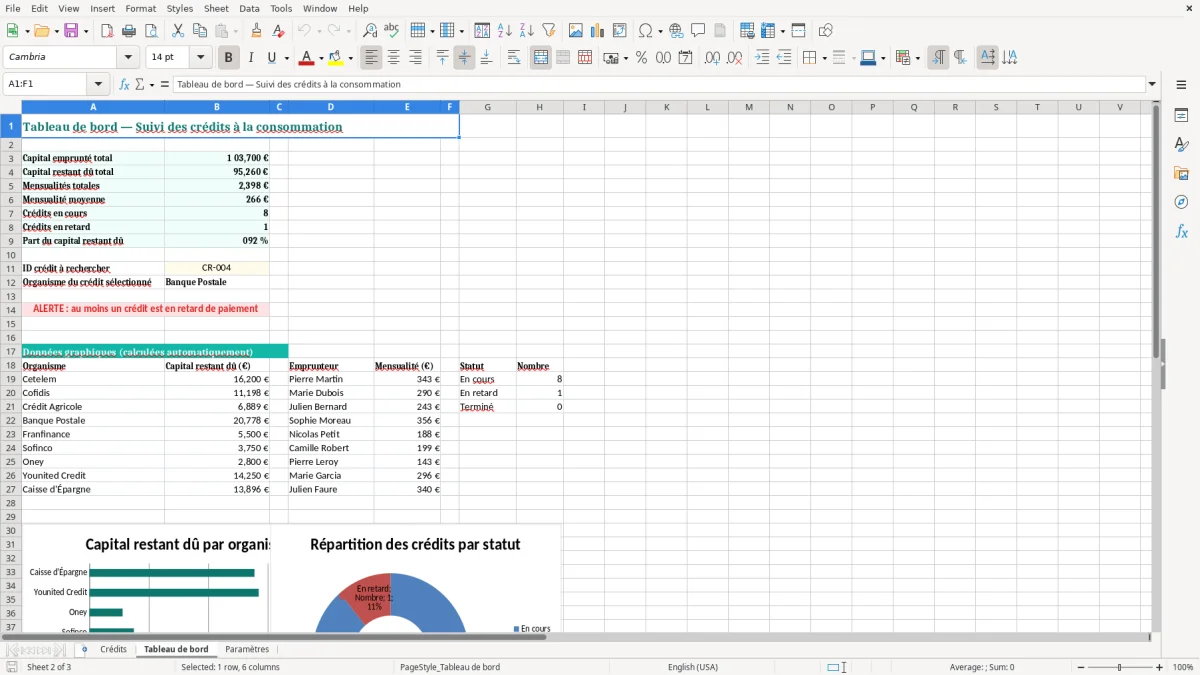
Task: Open the Font Size dropdown list
Action: (200, 58)
